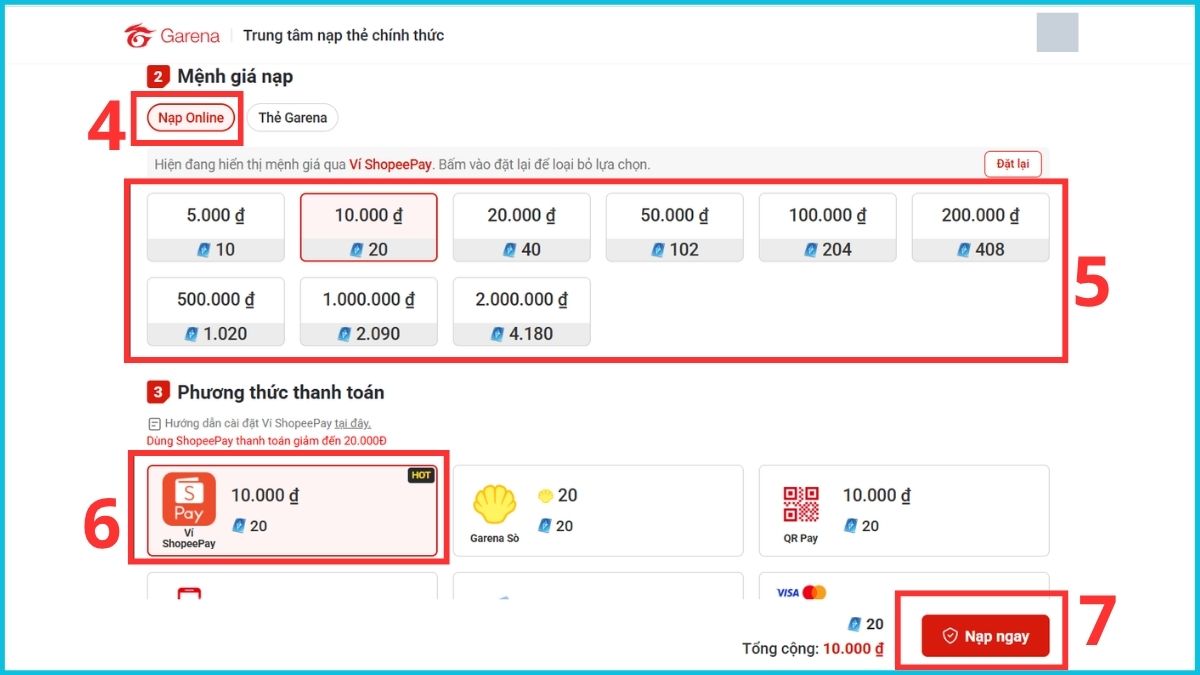Choose the 200.000 đ denomination
1200x675 pixels.
pyautogui.click(x=981, y=227)
